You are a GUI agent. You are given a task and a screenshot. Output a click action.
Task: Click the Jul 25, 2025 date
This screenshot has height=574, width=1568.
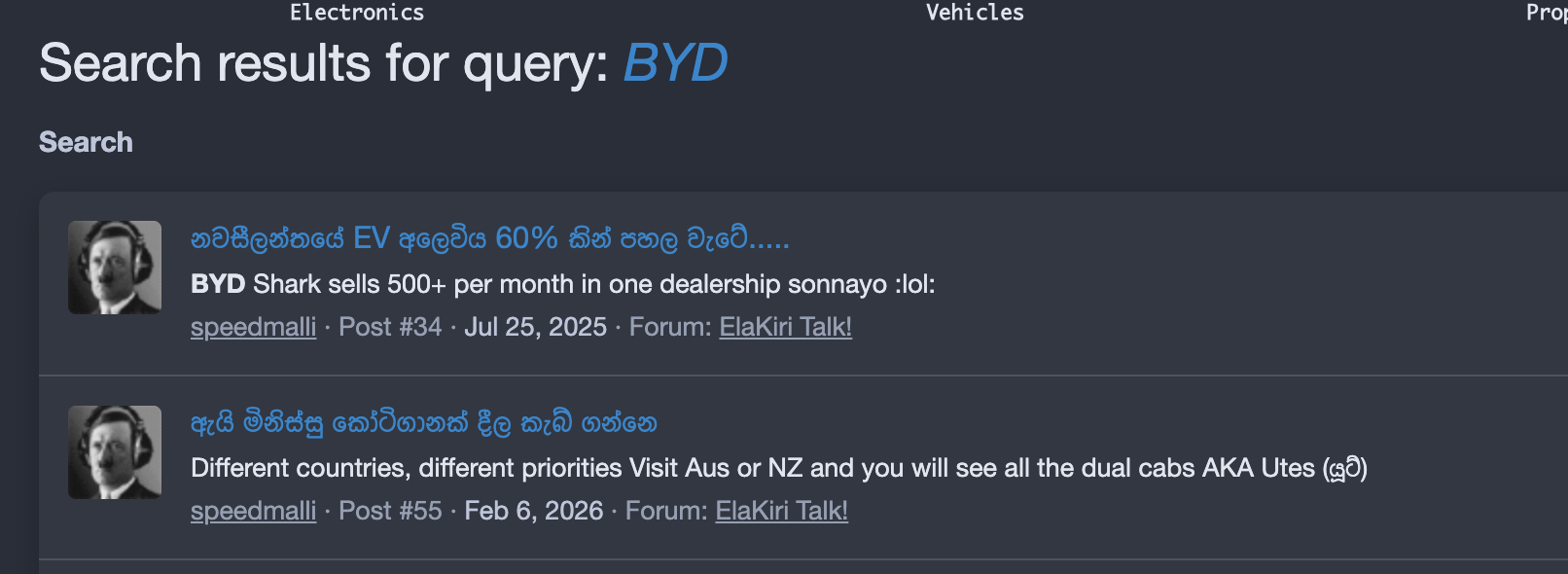point(535,327)
